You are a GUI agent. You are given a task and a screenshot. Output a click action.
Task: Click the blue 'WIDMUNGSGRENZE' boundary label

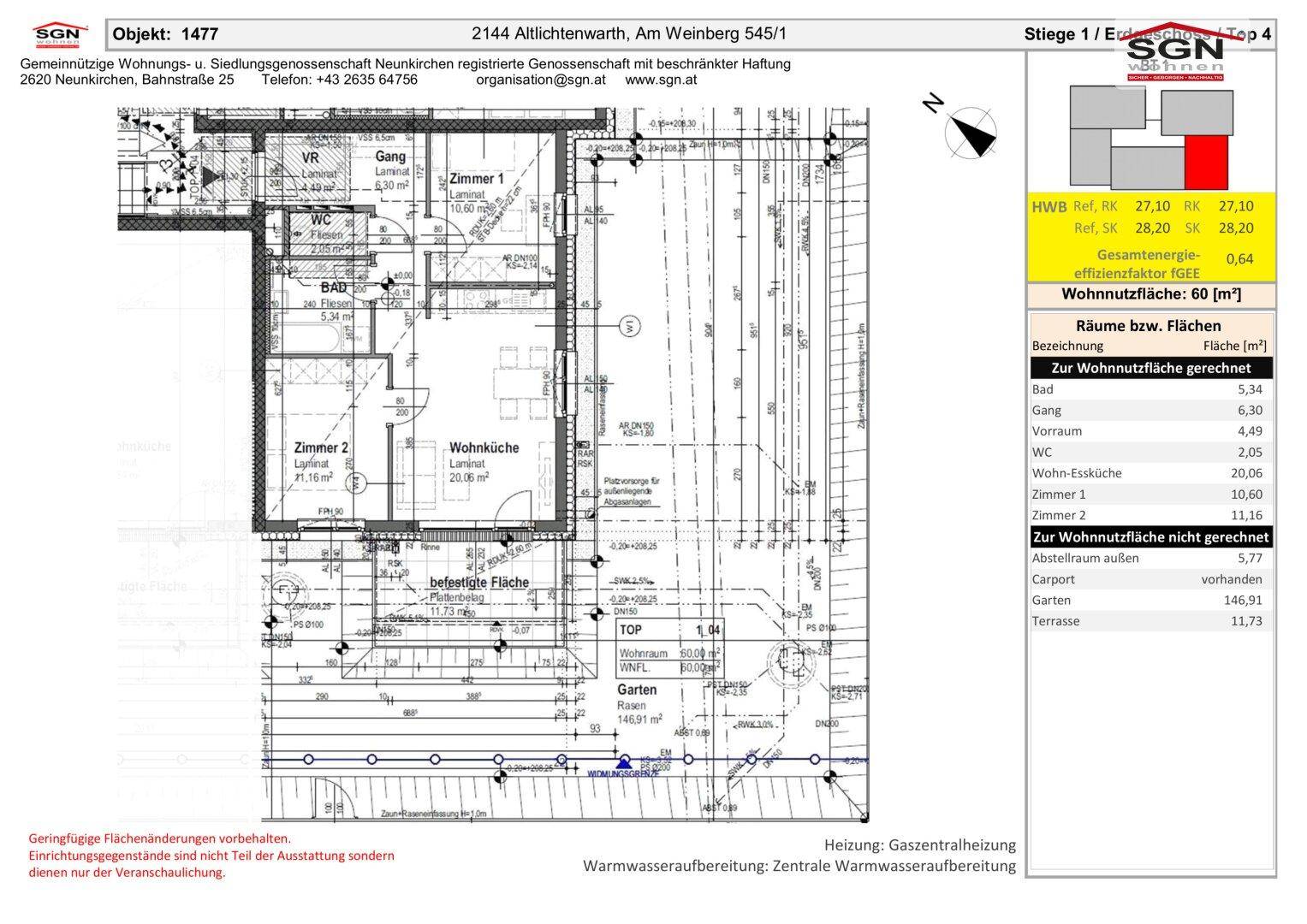tap(623, 774)
